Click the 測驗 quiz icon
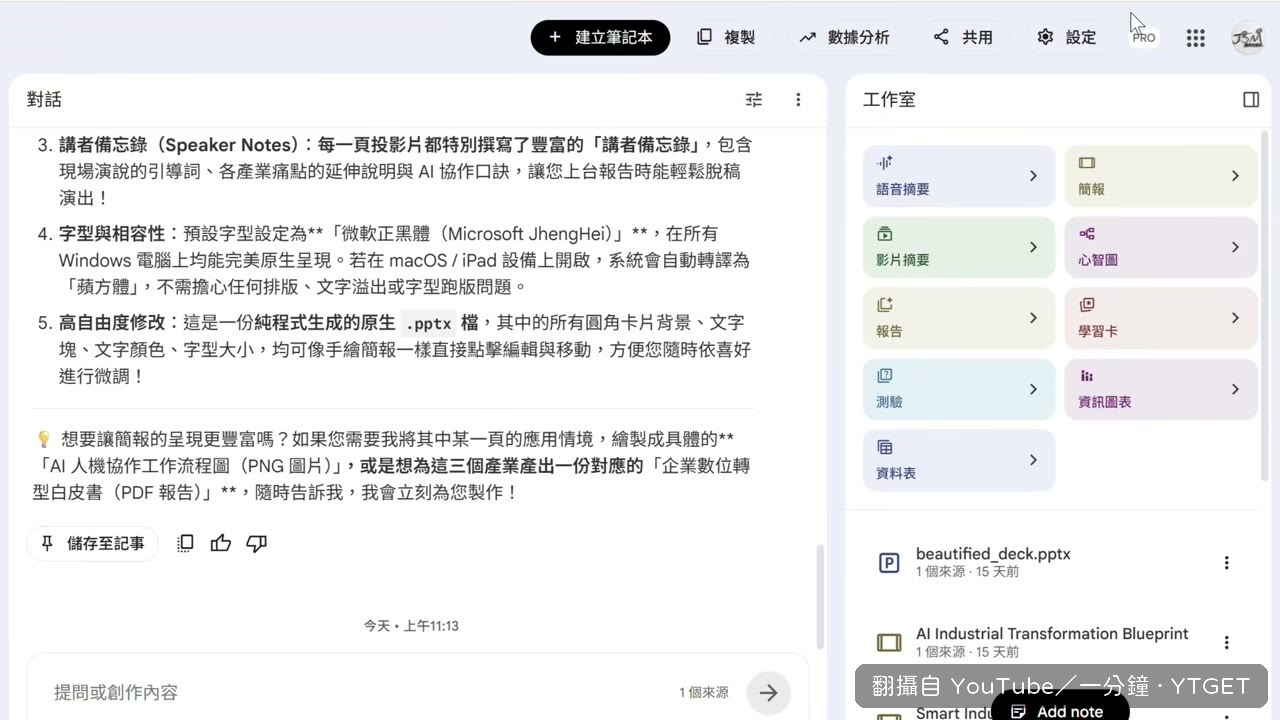 point(884,376)
